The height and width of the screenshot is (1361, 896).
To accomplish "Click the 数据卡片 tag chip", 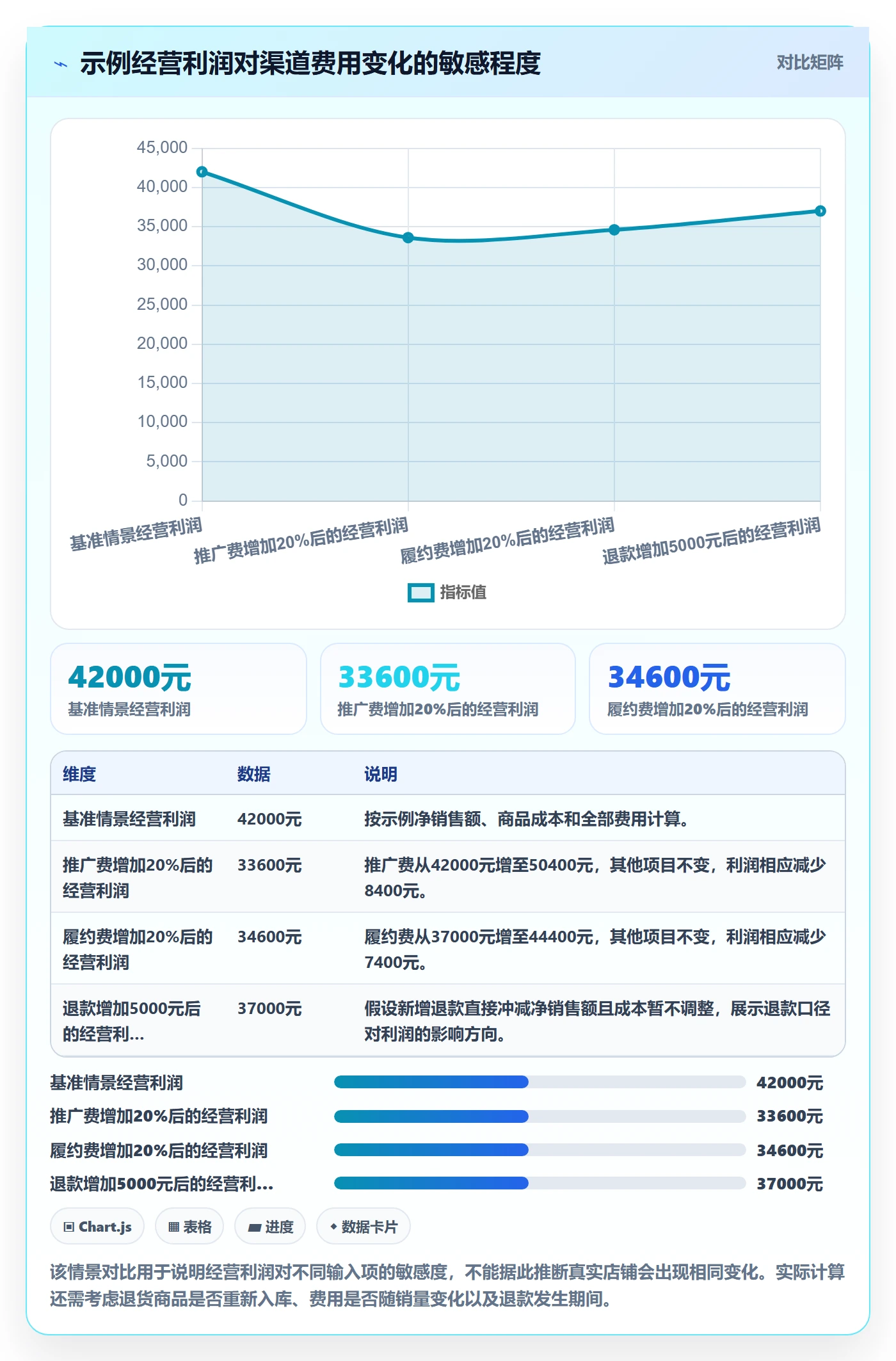I will pyautogui.click(x=364, y=1227).
